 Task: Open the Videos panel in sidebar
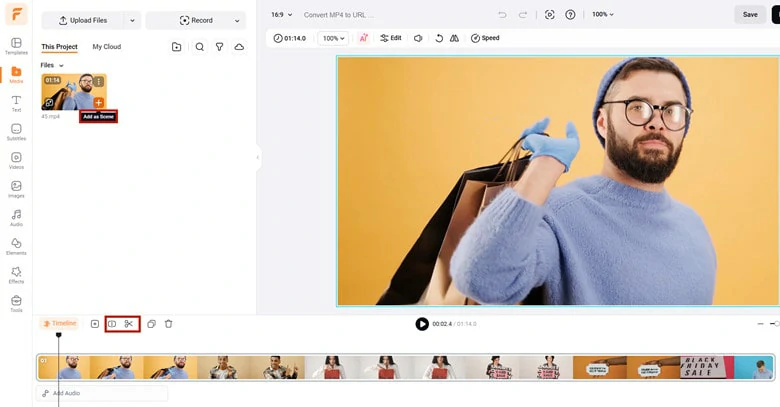[x=16, y=160]
